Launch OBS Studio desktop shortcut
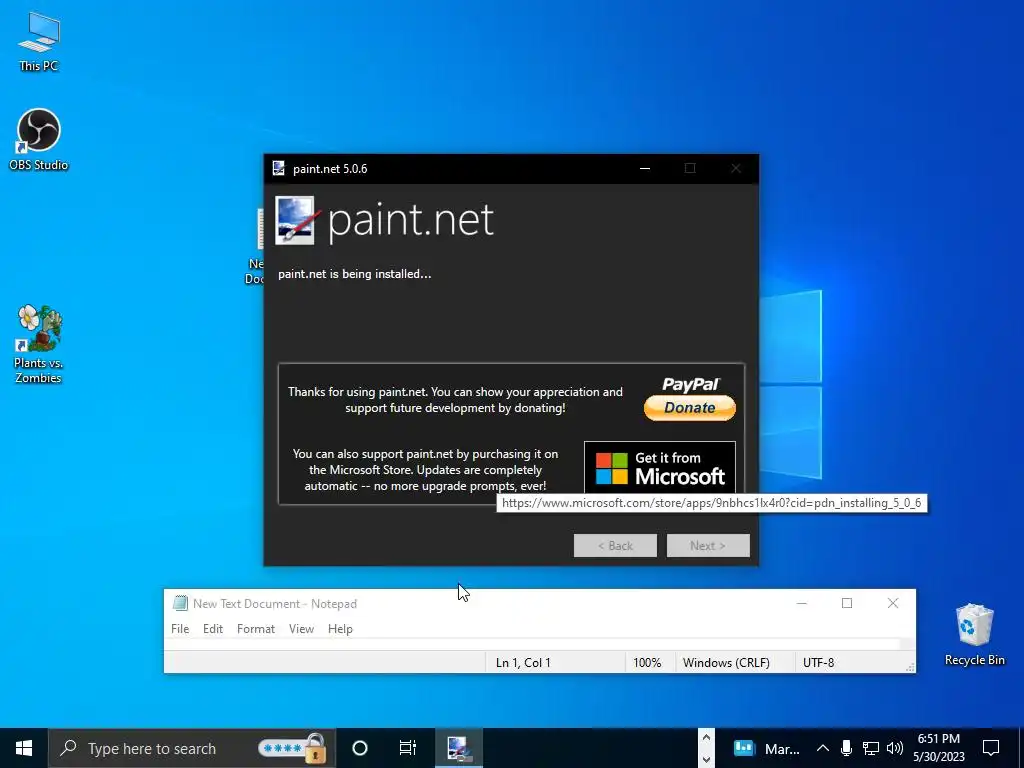1024x768 pixels. click(39, 139)
